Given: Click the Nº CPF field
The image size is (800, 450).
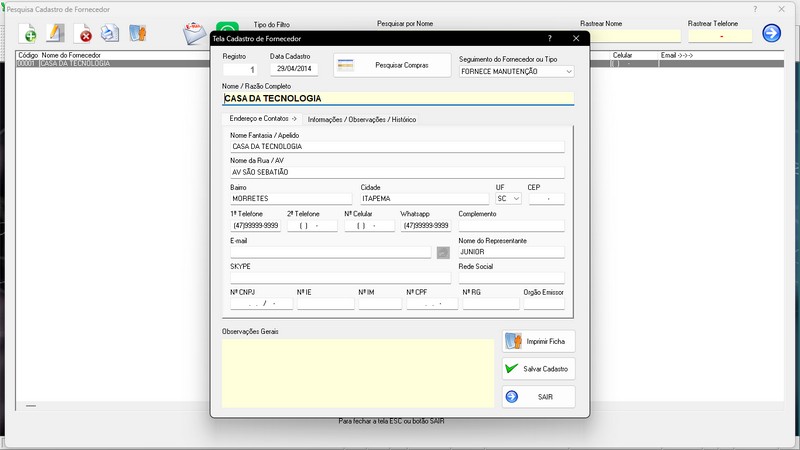Looking at the screenshot, I should click(432, 304).
